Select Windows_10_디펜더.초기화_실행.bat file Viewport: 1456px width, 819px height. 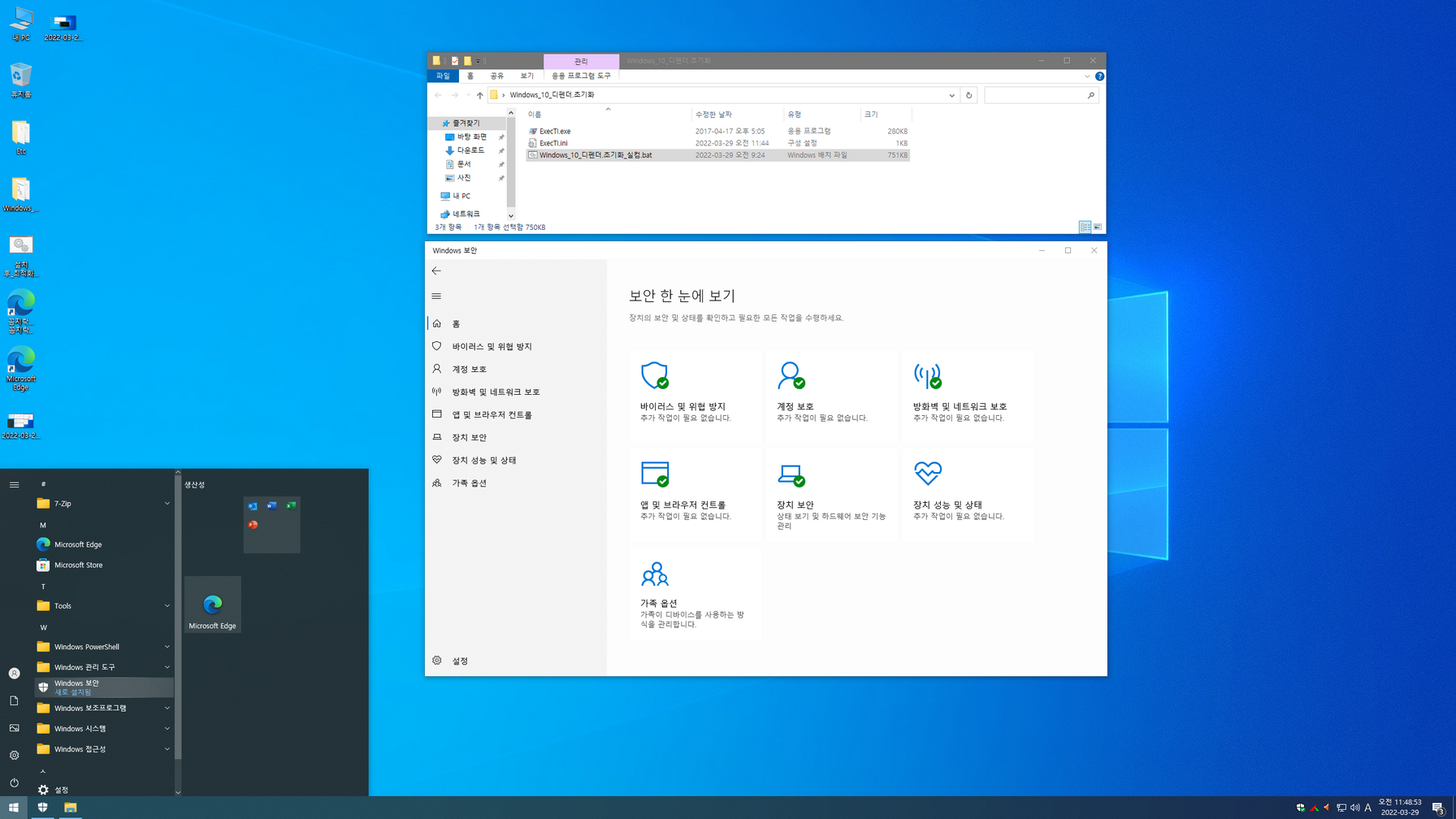pos(717,155)
